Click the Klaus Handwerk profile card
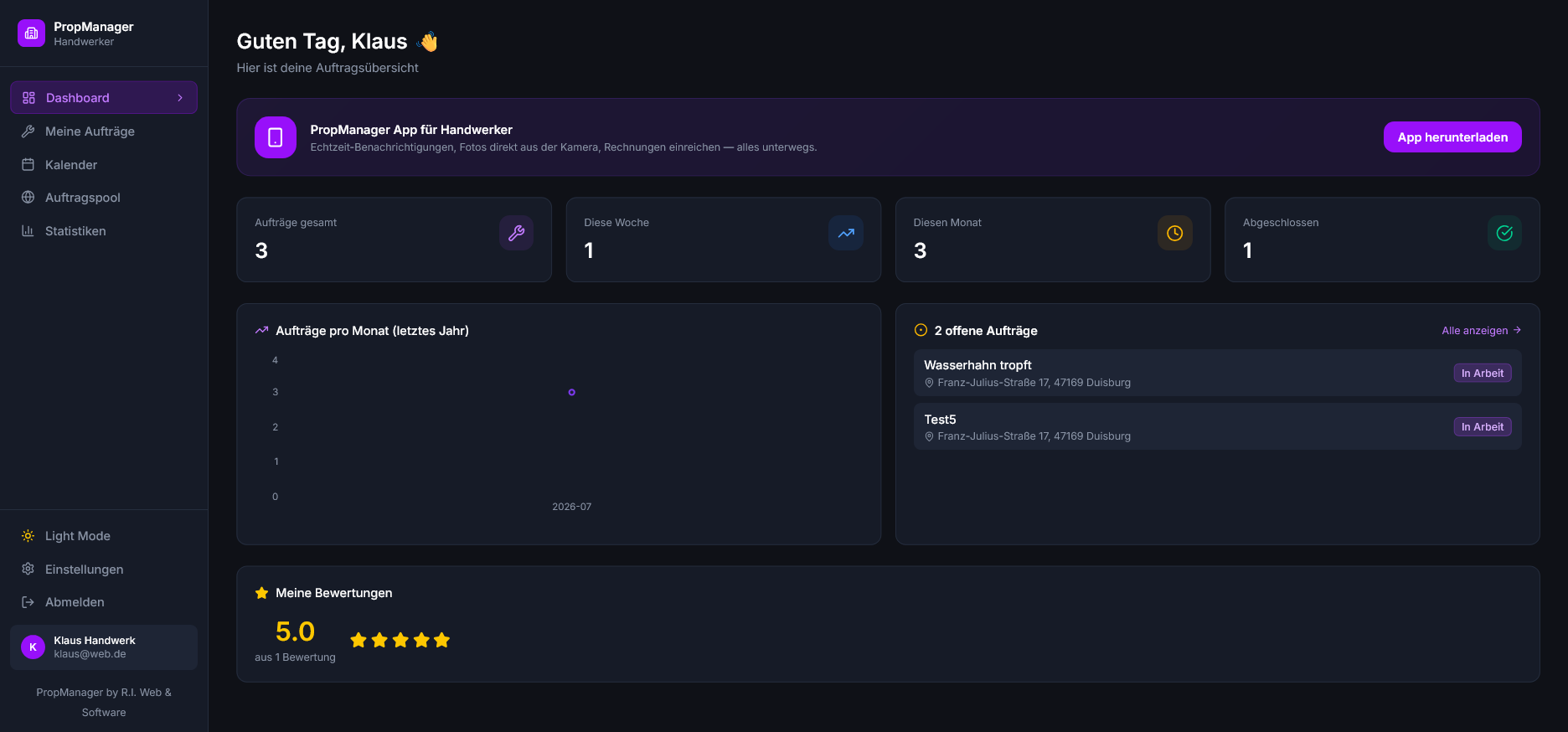1568x732 pixels. click(104, 647)
